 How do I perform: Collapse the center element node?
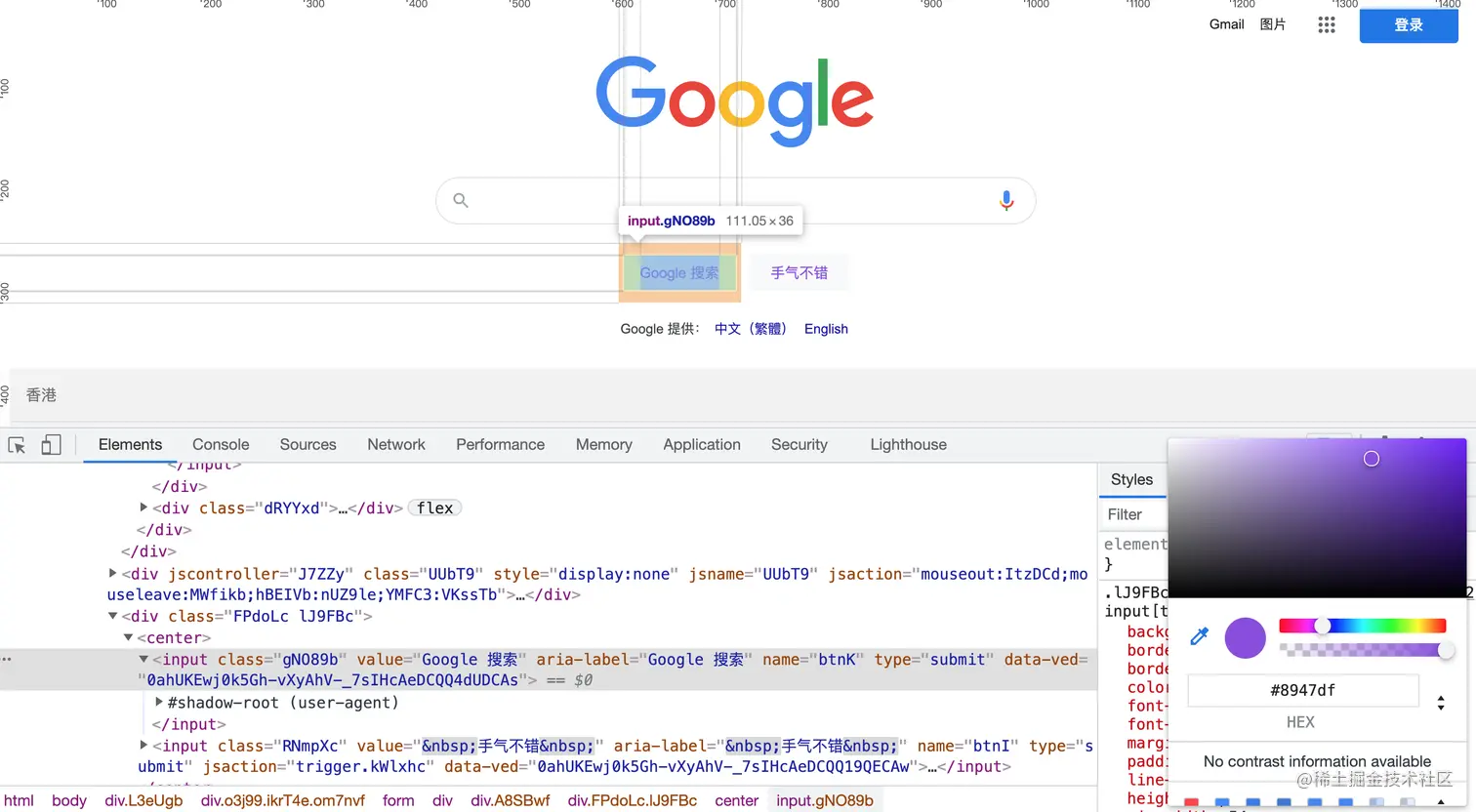[x=128, y=637]
